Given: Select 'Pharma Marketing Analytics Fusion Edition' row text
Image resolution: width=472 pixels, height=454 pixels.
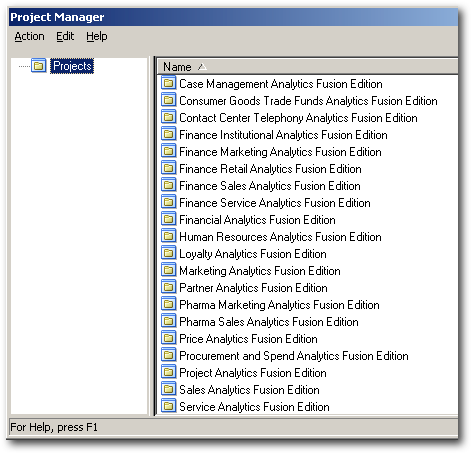Looking at the screenshot, I should click(x=279, y=305).
